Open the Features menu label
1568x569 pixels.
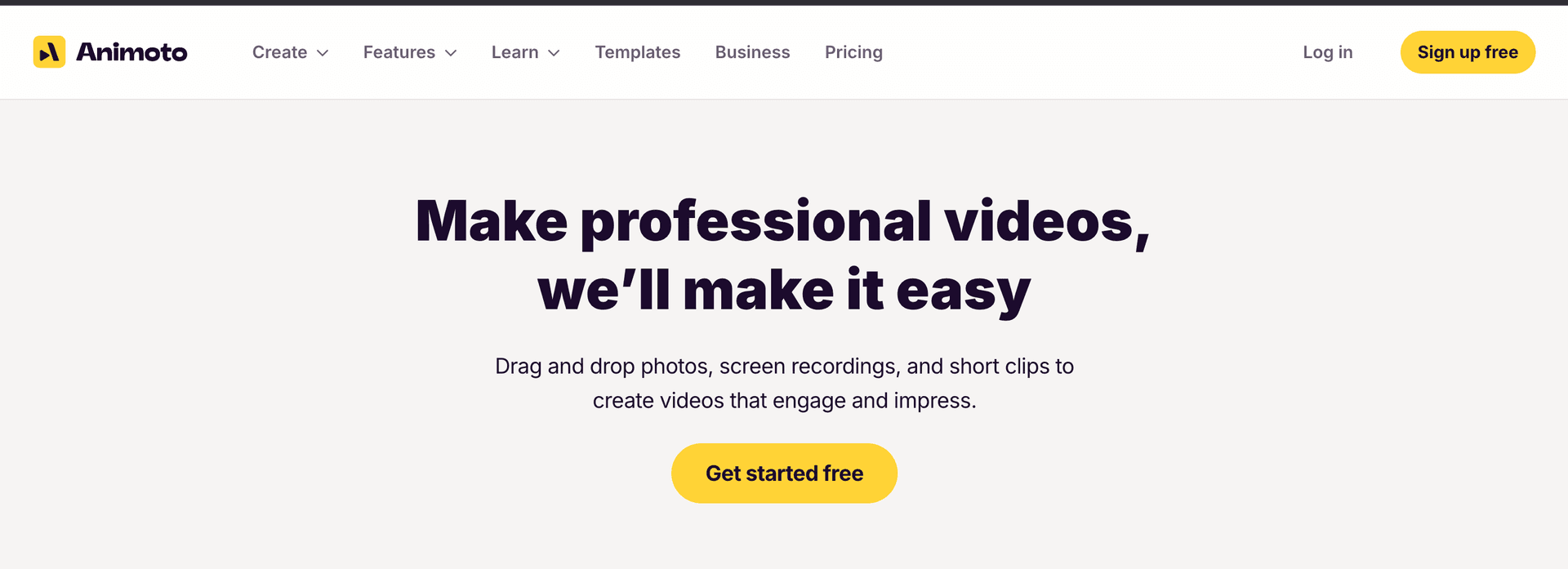tap(399, 52)
